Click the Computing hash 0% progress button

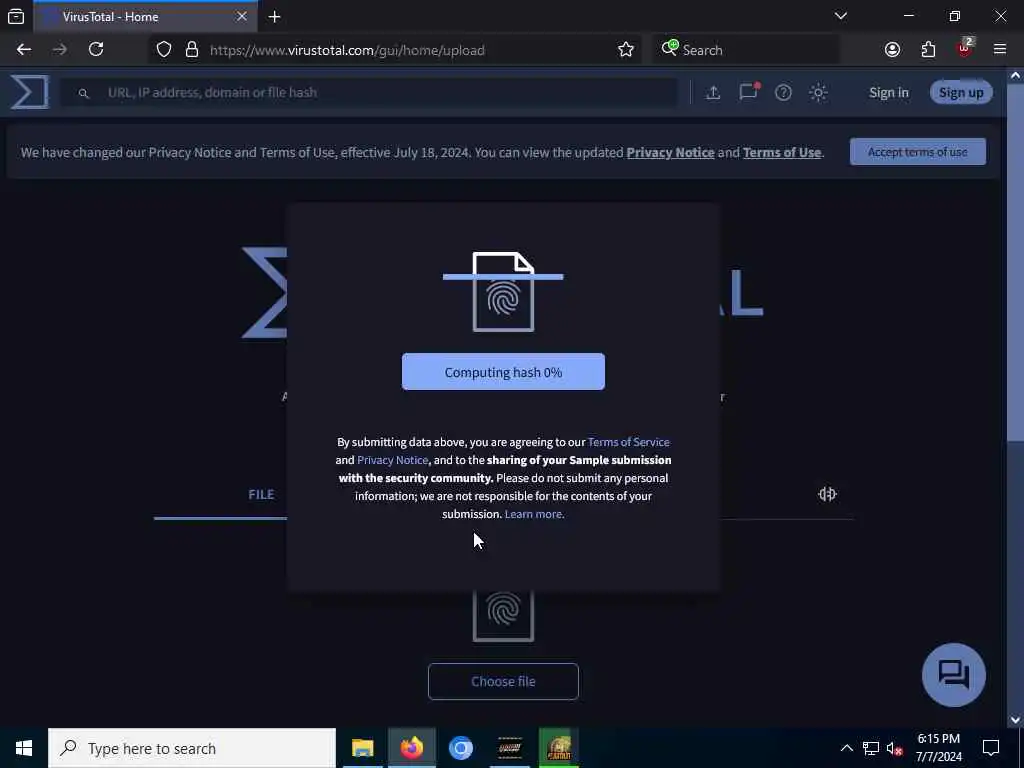click(x=503, y=372)
